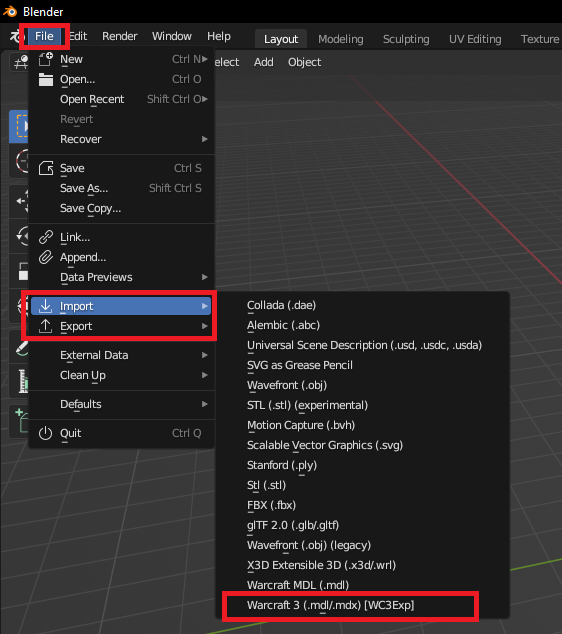The image size is (562, 634).
Task: Open the Window menu
Action: (x=172, y=36)
